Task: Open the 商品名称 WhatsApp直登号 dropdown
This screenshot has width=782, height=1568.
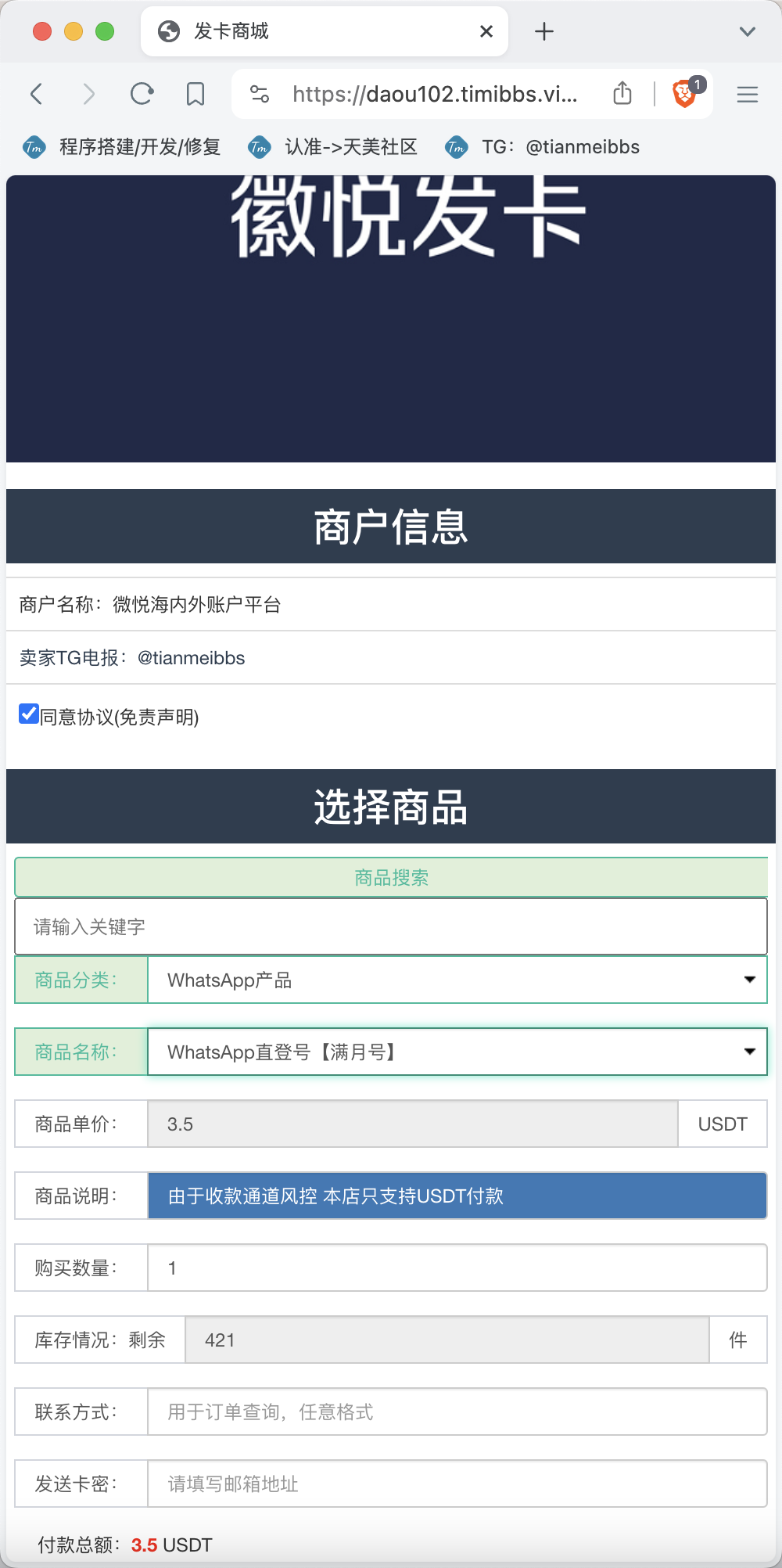Action: click(457, 1052)
